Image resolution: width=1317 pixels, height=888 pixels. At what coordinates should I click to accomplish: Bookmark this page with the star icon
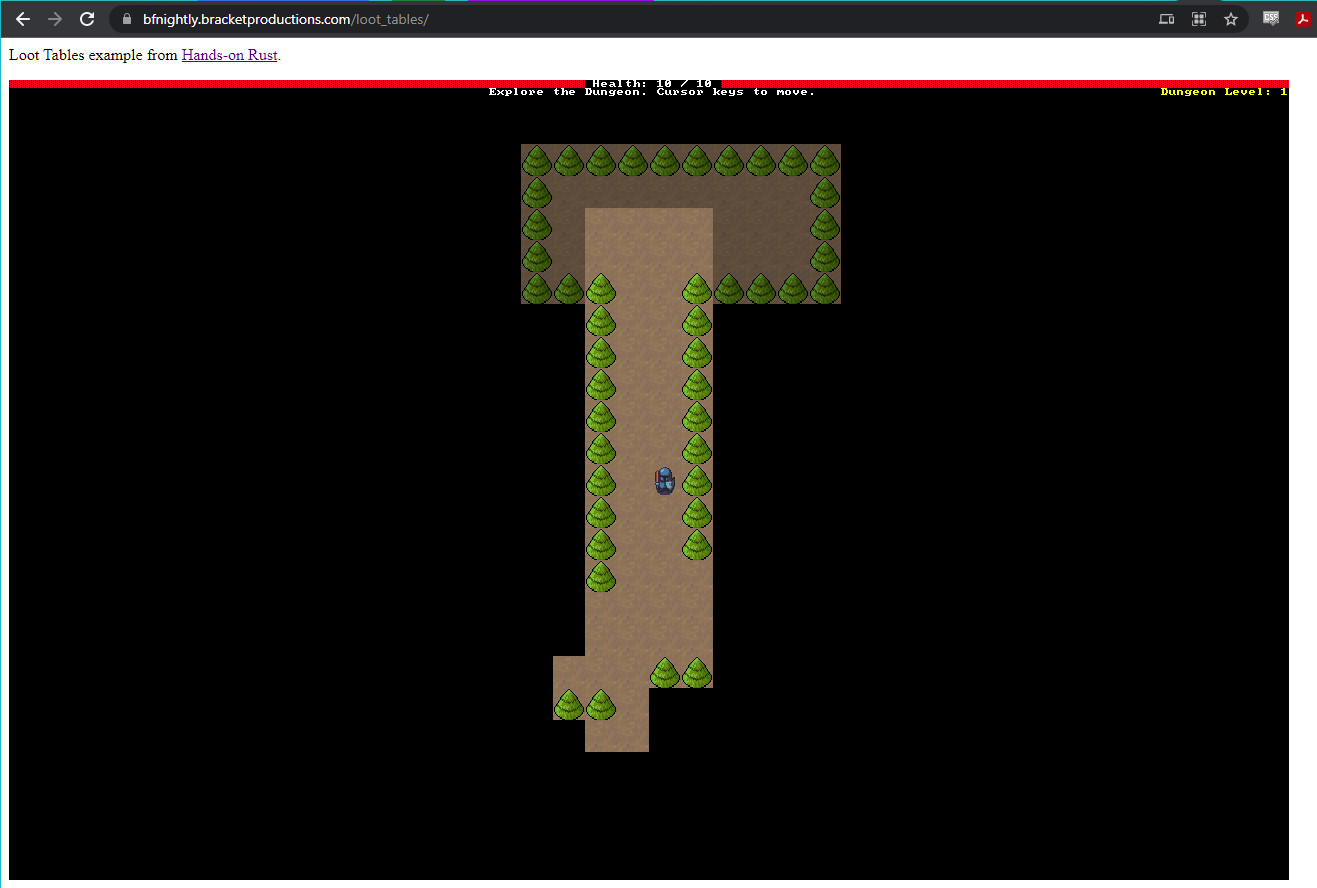(1231, 19)
